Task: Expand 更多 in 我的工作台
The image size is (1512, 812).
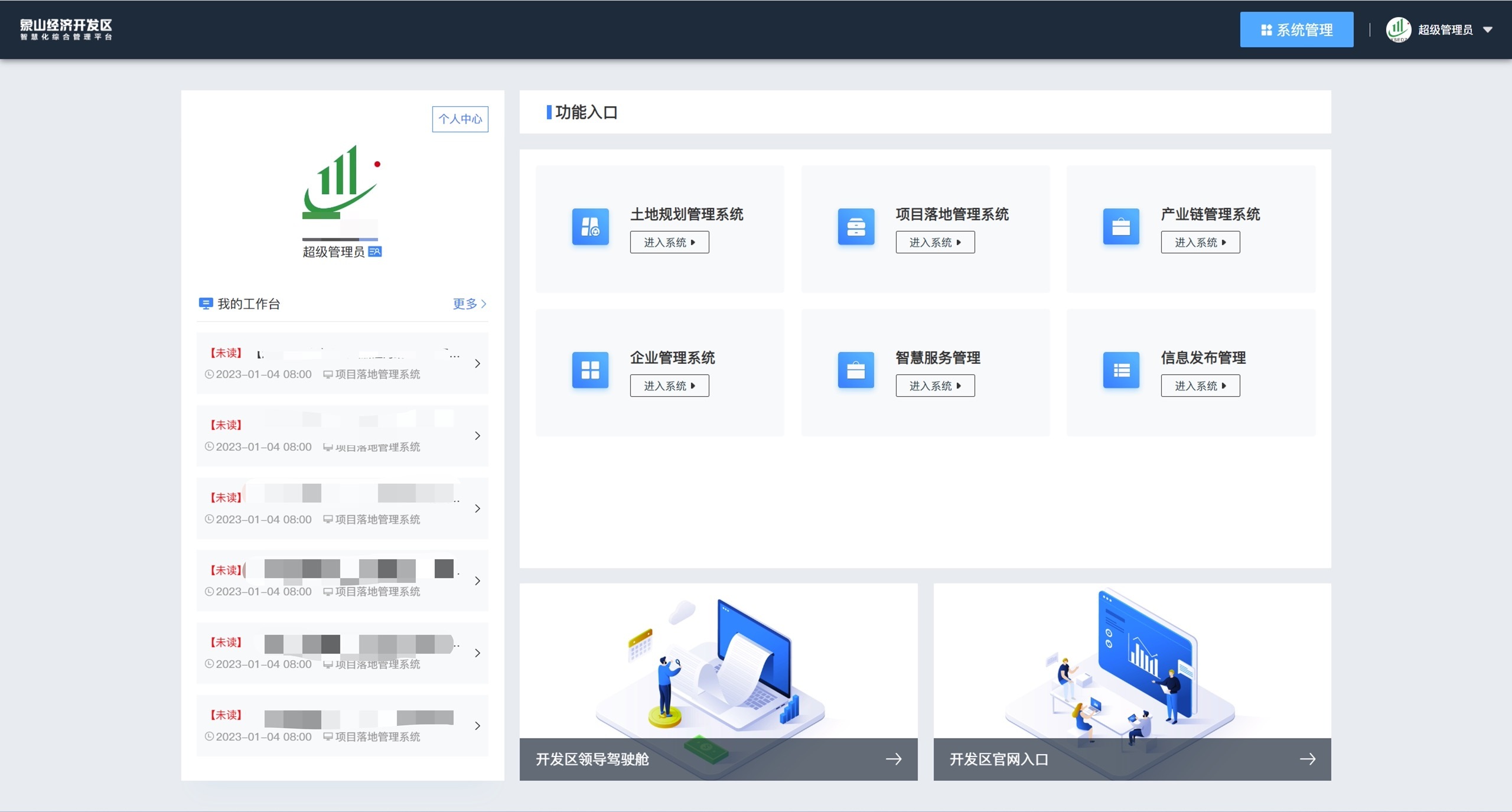Action: click(469, 304)
